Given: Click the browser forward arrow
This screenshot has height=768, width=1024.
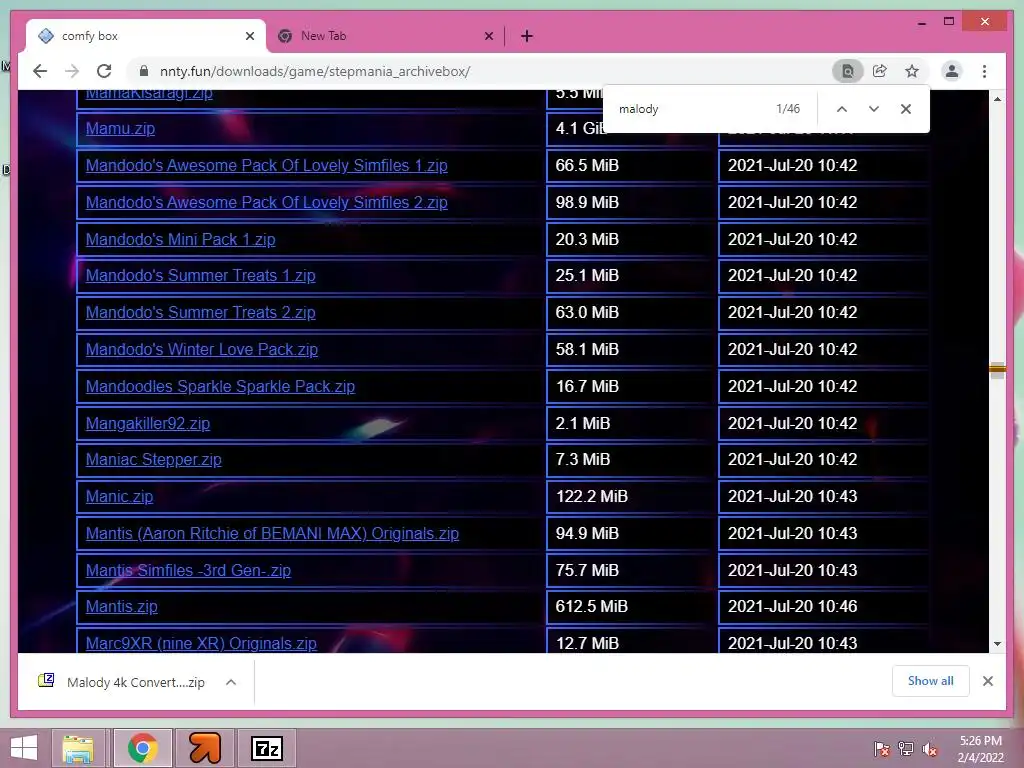Looking at the screenshot, I should 72,71.
